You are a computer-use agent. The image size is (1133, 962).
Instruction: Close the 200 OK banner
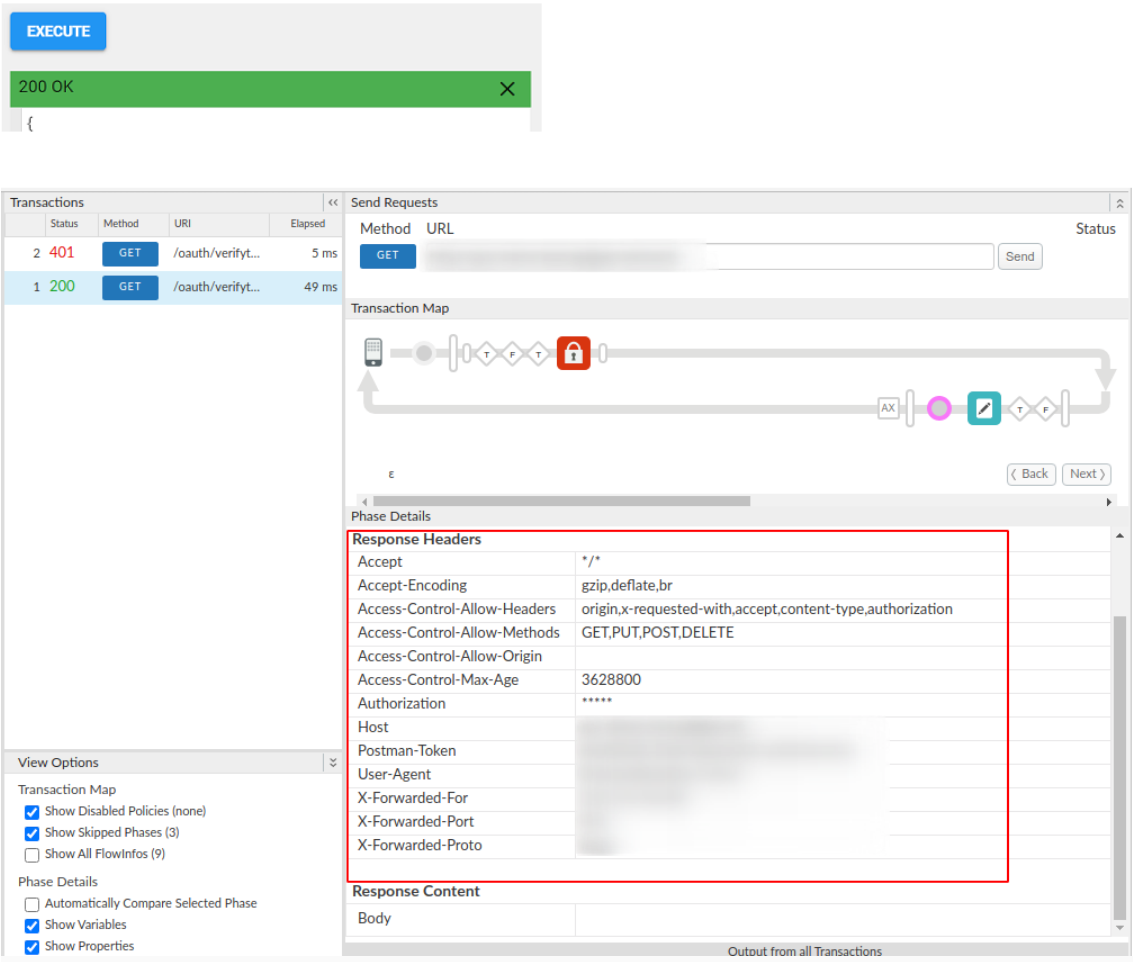(507, 89)
